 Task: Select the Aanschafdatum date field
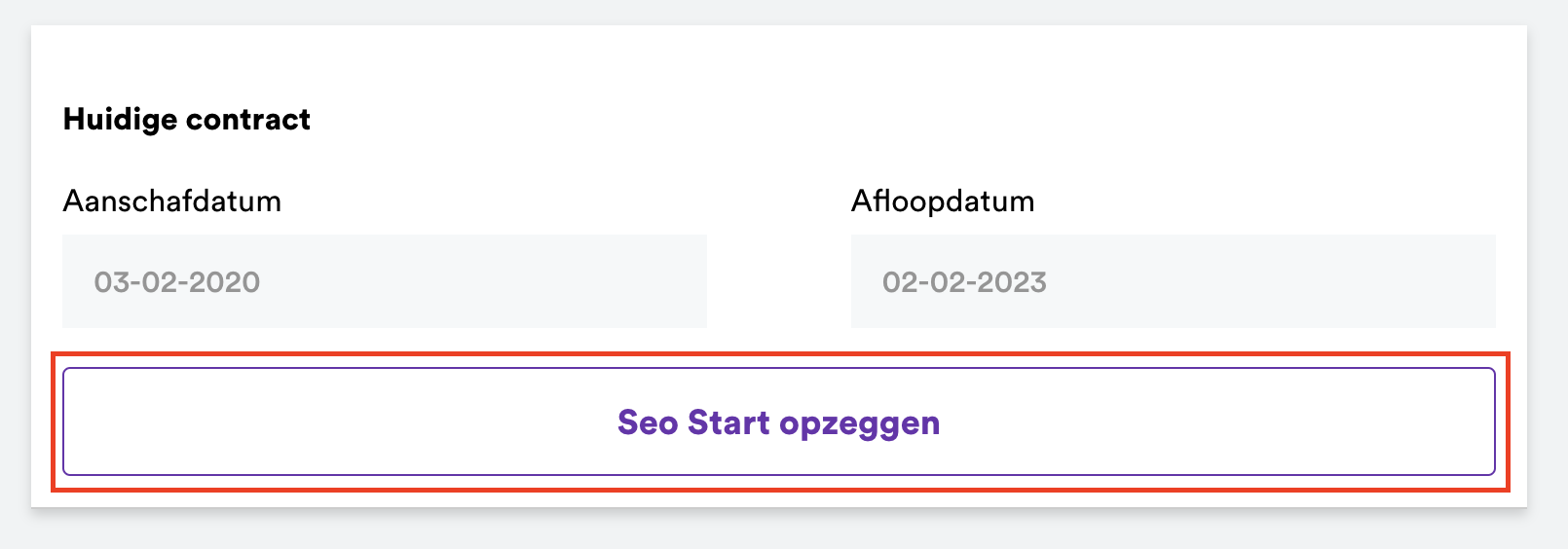click(384, 281)
